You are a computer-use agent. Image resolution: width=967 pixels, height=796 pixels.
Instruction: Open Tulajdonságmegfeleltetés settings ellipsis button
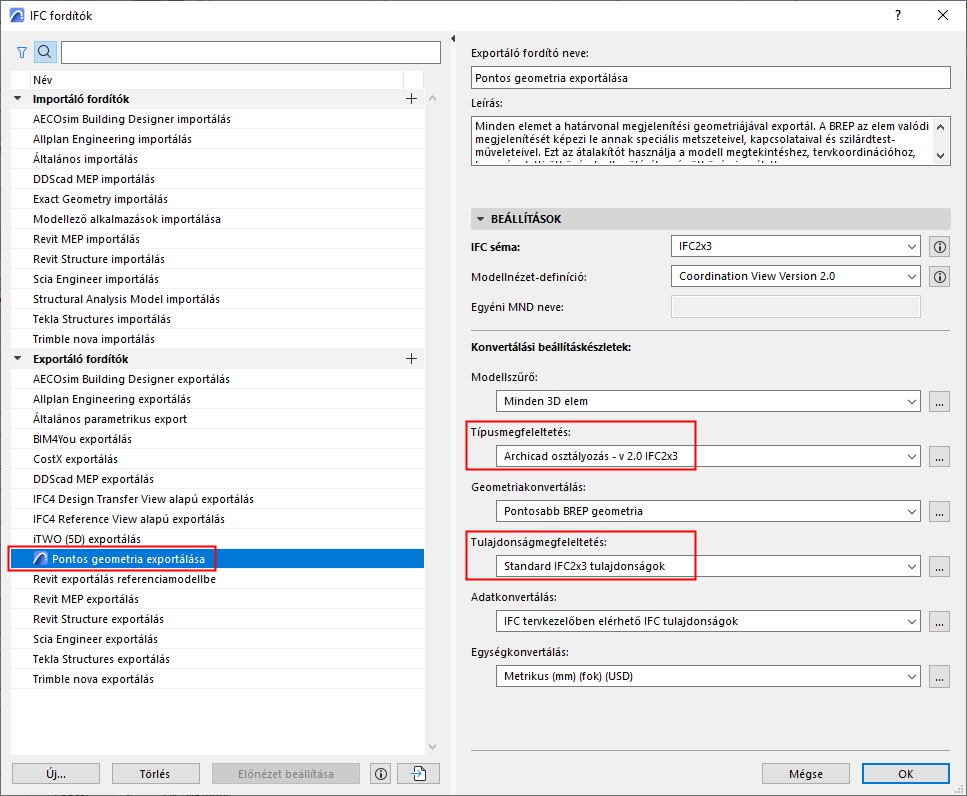[939, 567]
